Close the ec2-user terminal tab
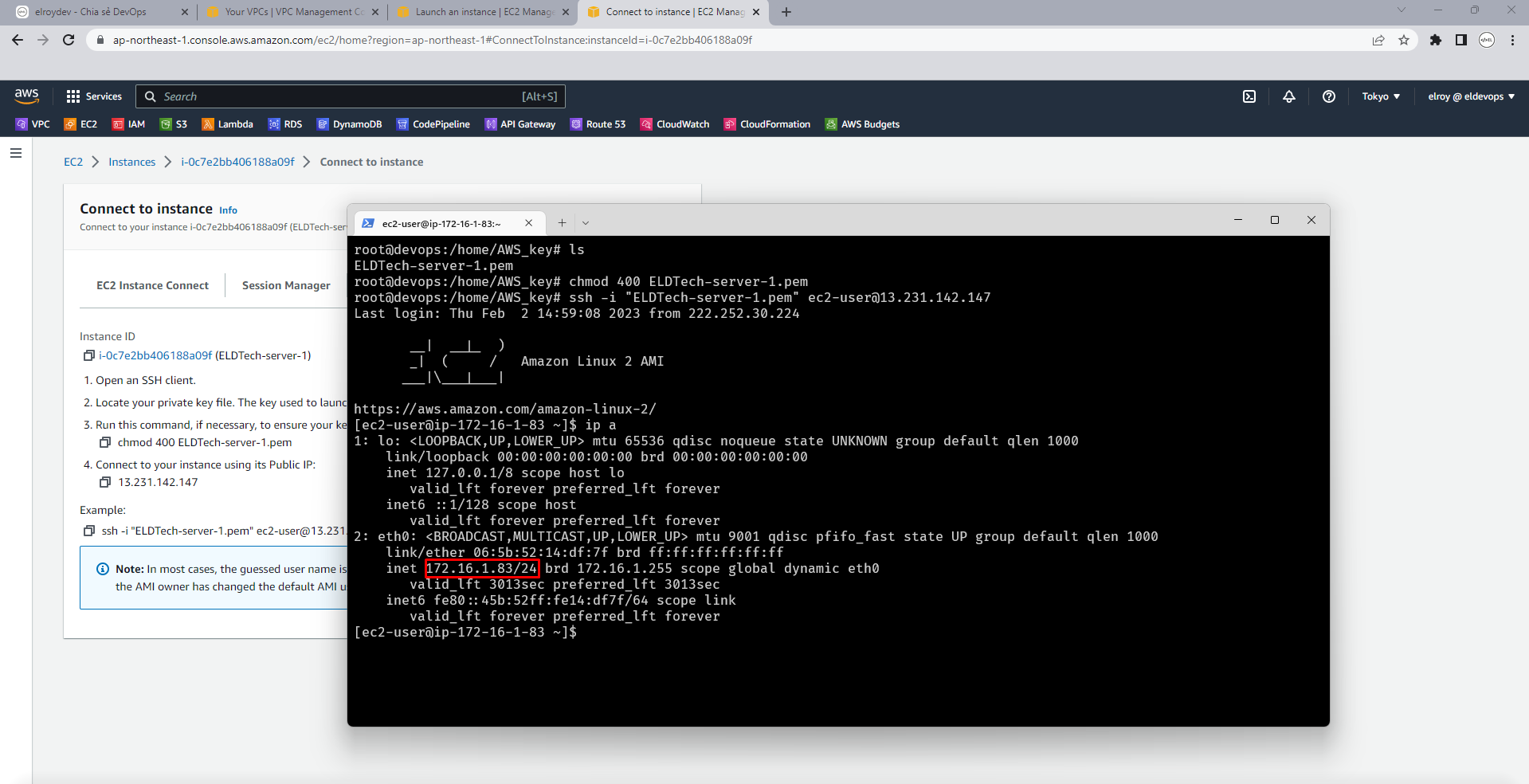 pyautogui.click(x=528, y=223)
